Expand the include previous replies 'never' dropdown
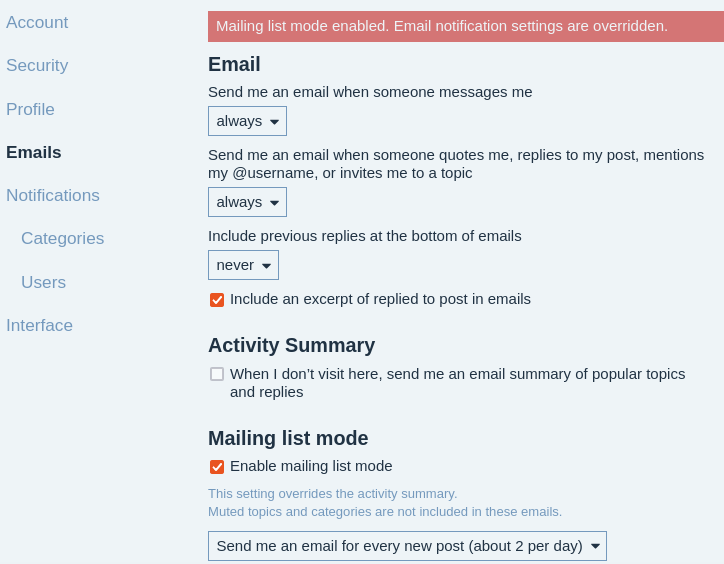The image size is (724, 564). 243,265
